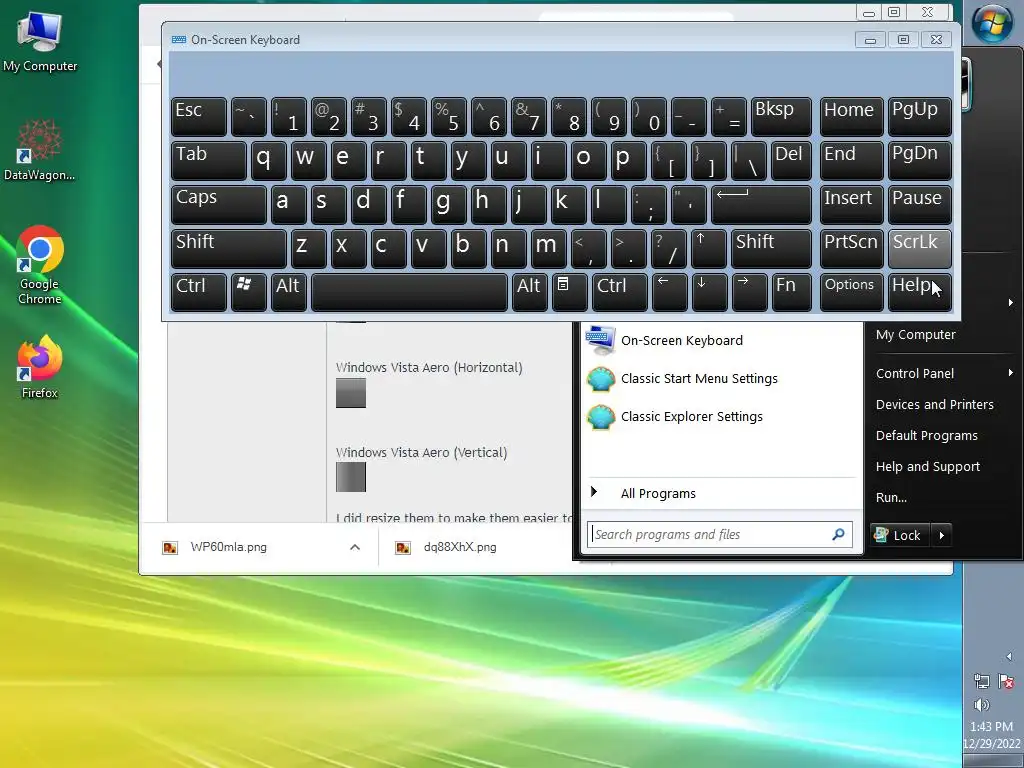The image size is (1024, 768).
Task: Toggle the left Shift key
Action: tap(229, 248)
